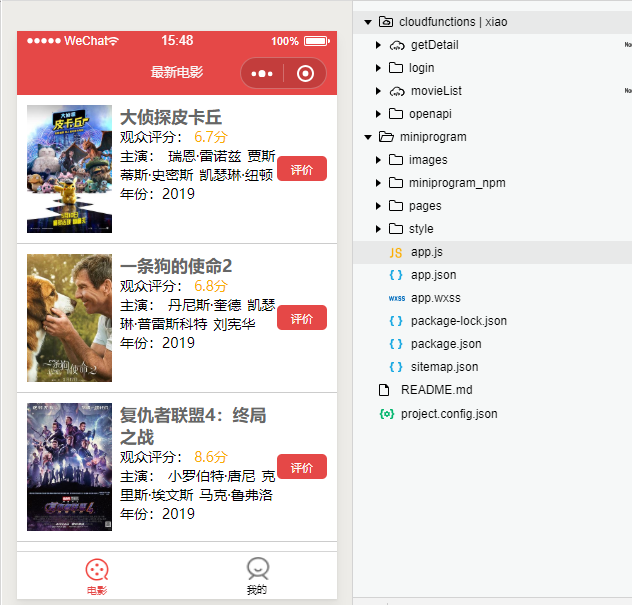Open the 复仇者联盟4 movie poster

click(69, 467)
